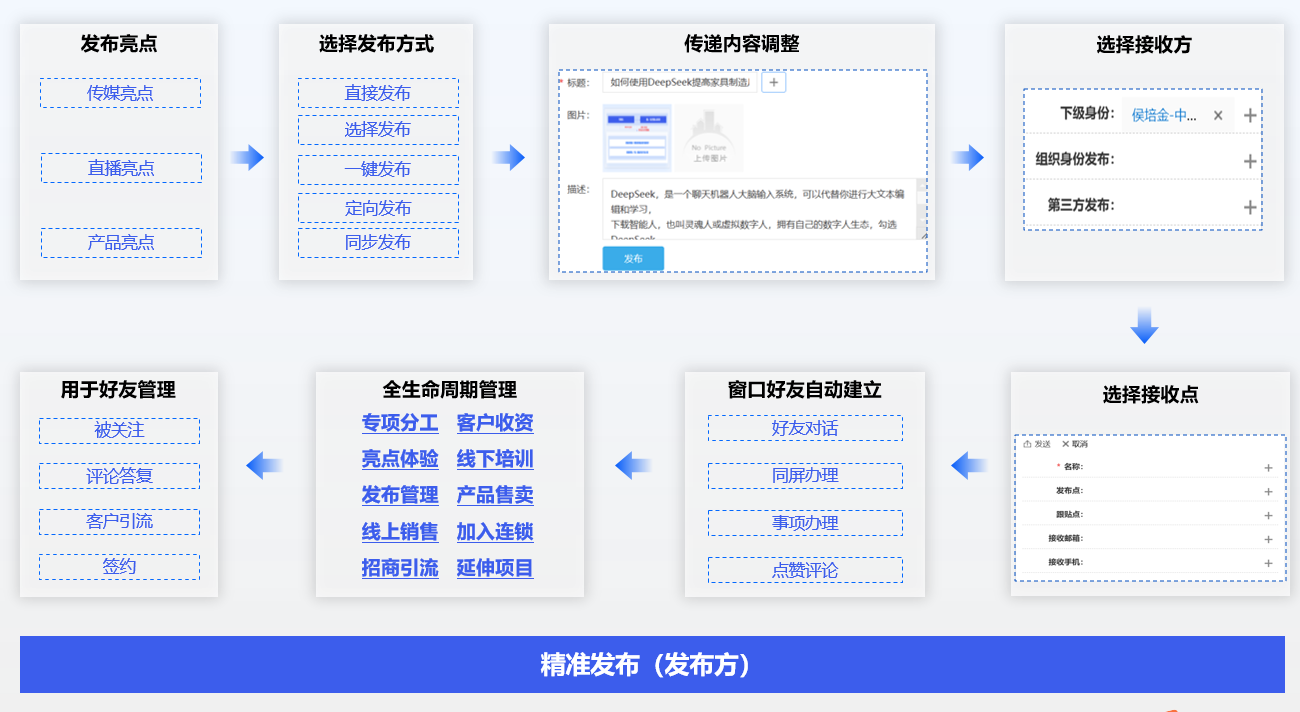Viewport: 1300px width, 712px height.
Task: Open the 加入连锁 link
Action: pyautogui.click(x=495, y=532)
